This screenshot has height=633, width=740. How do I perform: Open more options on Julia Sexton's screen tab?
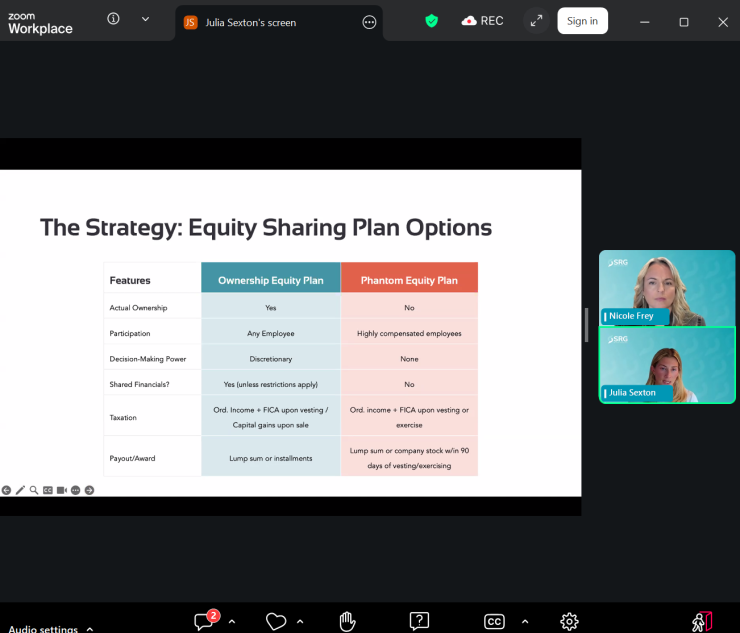pos(369,22)
